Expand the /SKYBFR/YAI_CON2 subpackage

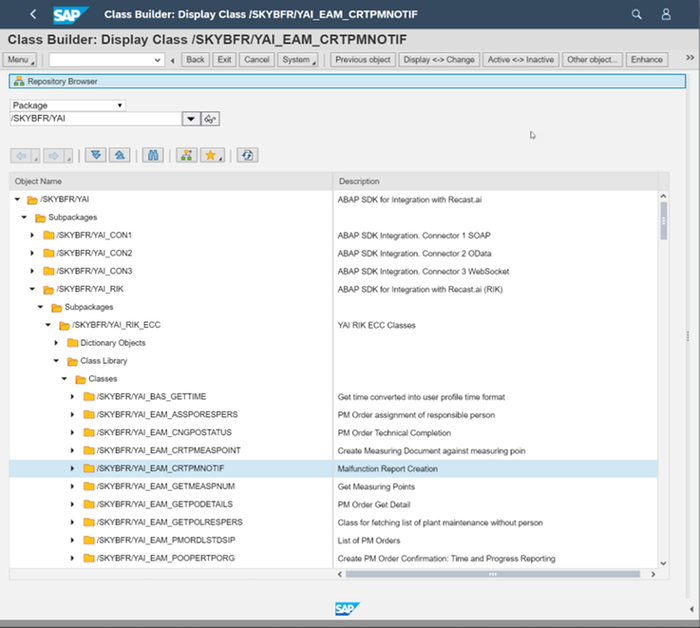click(x=32, y=253)
